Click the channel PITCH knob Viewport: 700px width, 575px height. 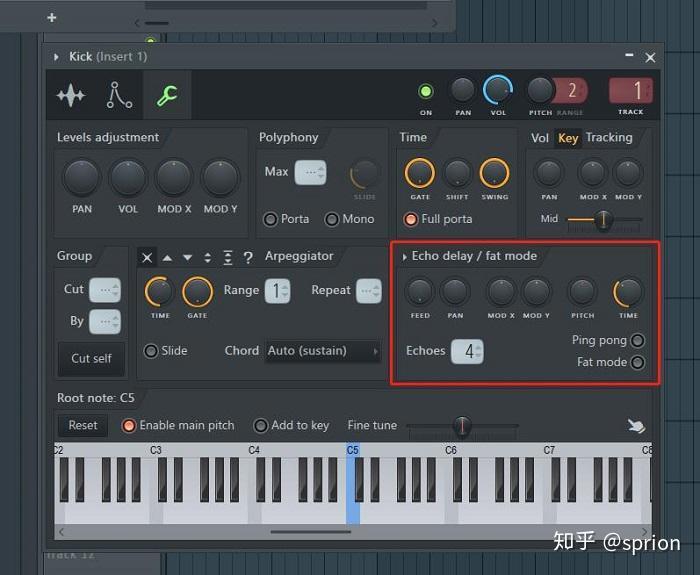540,90
